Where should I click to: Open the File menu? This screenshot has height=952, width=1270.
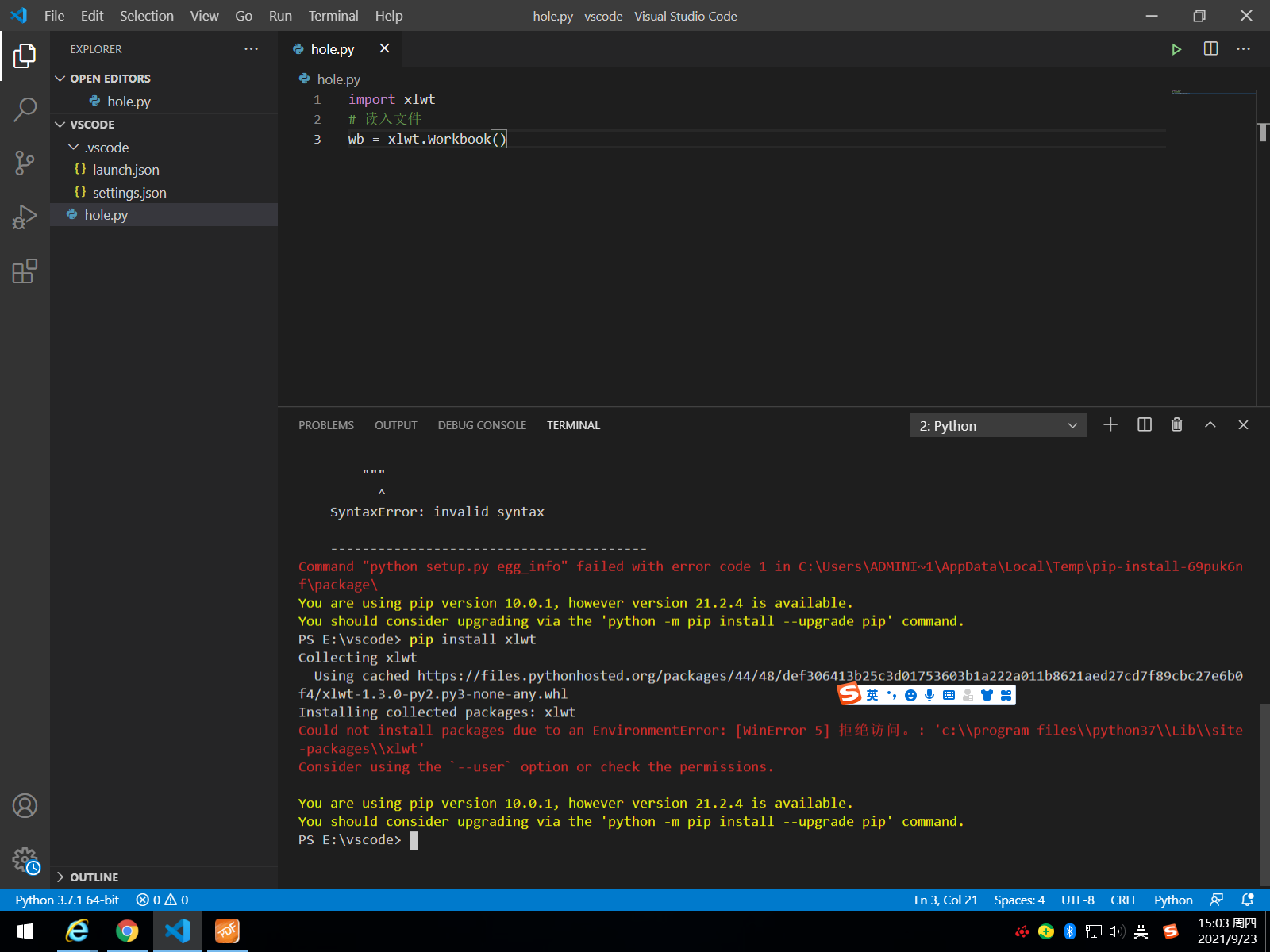(x=54, y=16)
